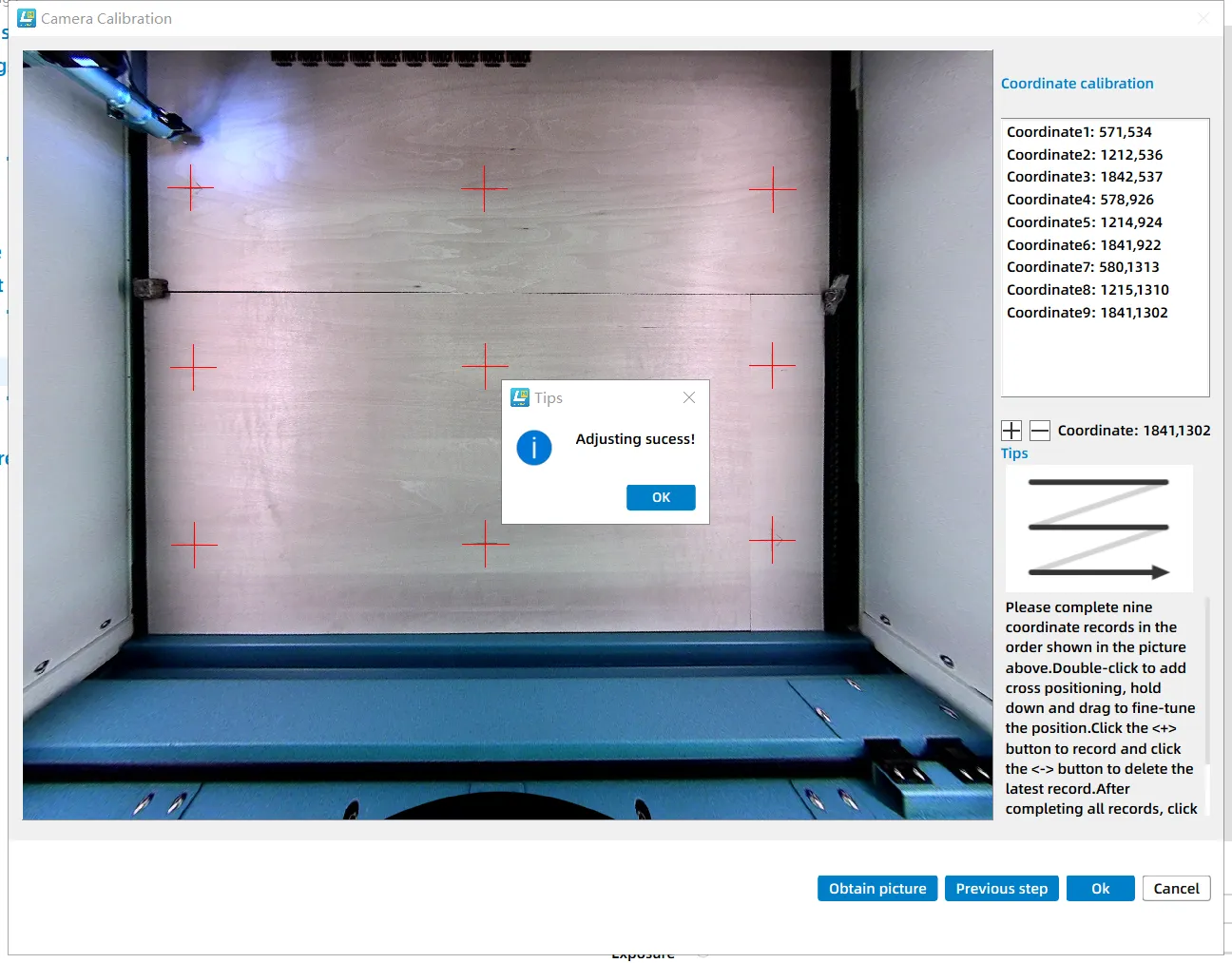Image resolution: width=1232 pixels, height=963 pixels.
Task: Click the instructions text scrollbar
Action: coord(1207,680)
